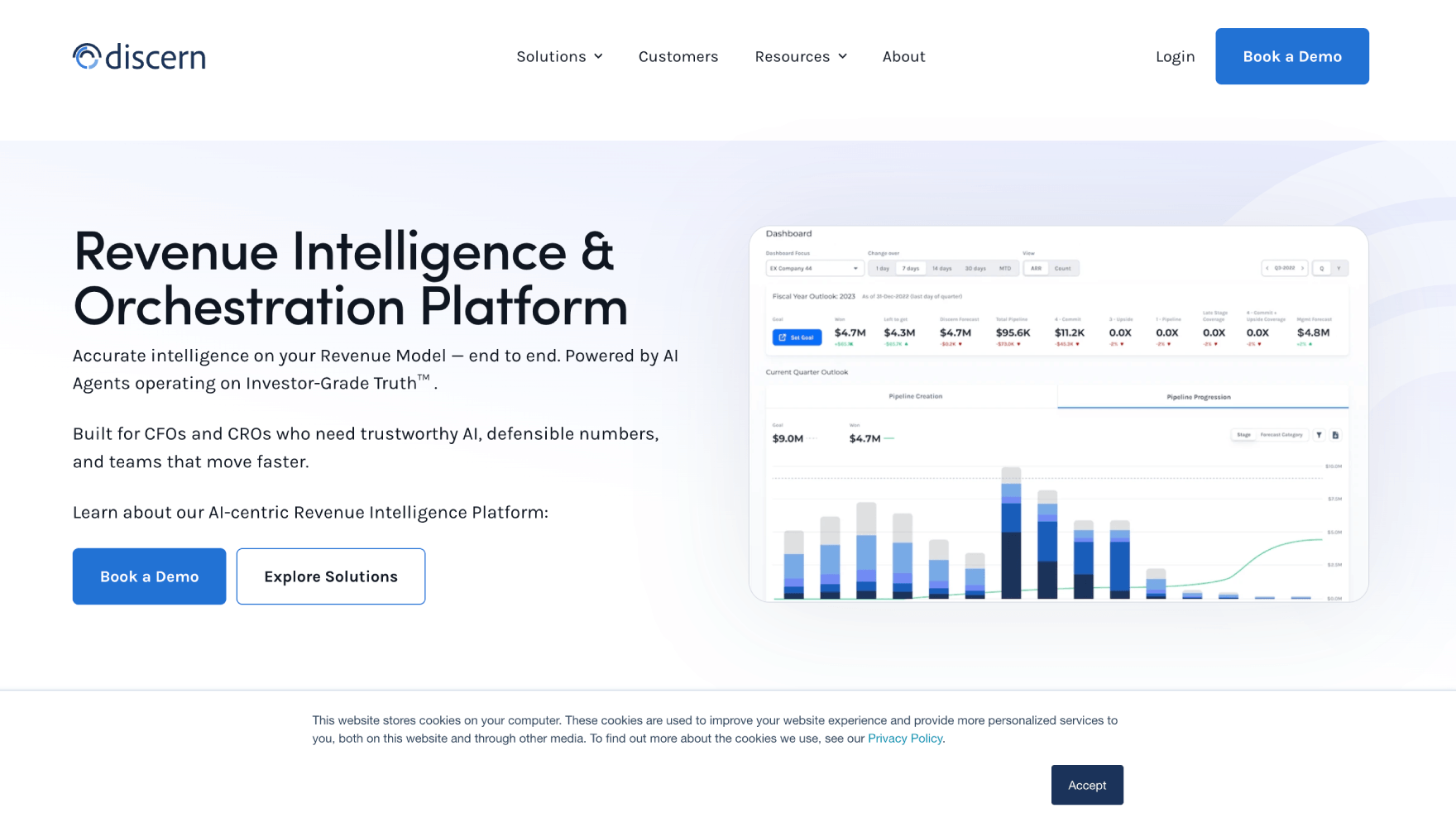Click previous quarter arrow beside Q3-2022
1456x827 pixels.
[1267, 268]
